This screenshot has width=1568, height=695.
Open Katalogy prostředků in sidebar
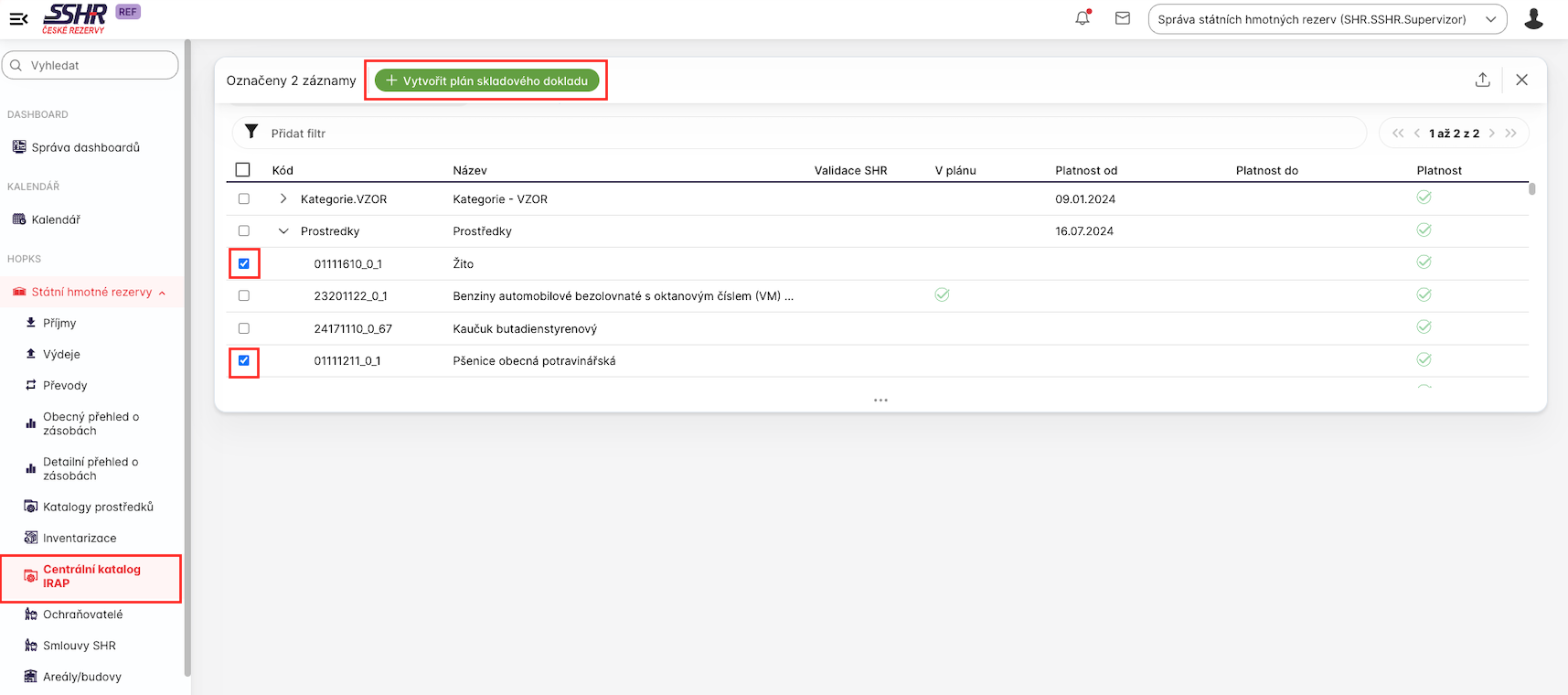point(98,507)
